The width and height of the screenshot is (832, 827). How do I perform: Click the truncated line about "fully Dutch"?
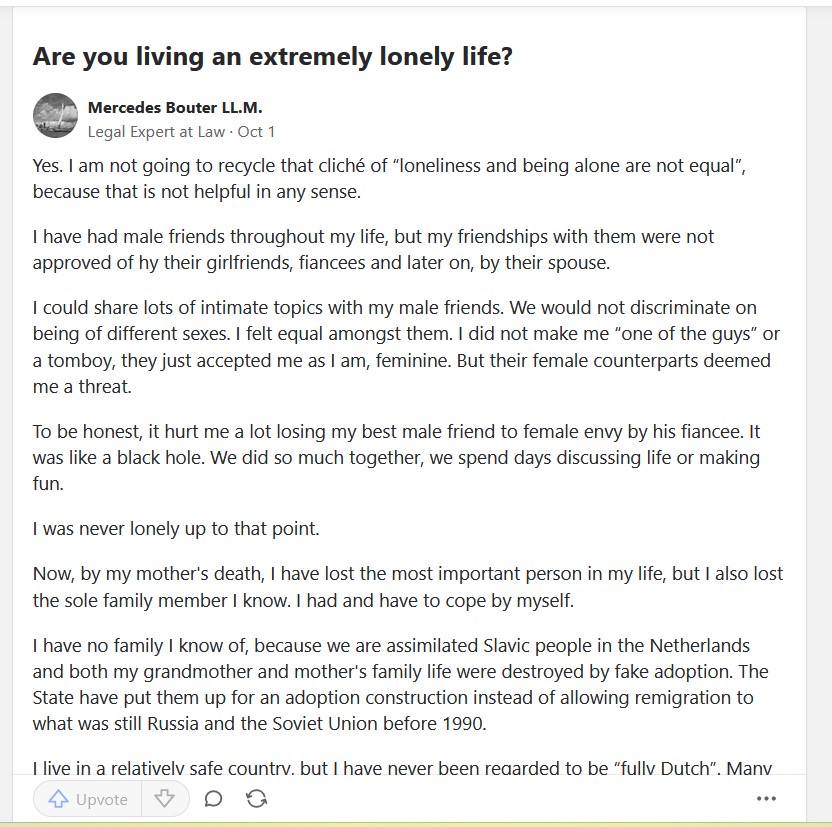click(x=402, y=768)
